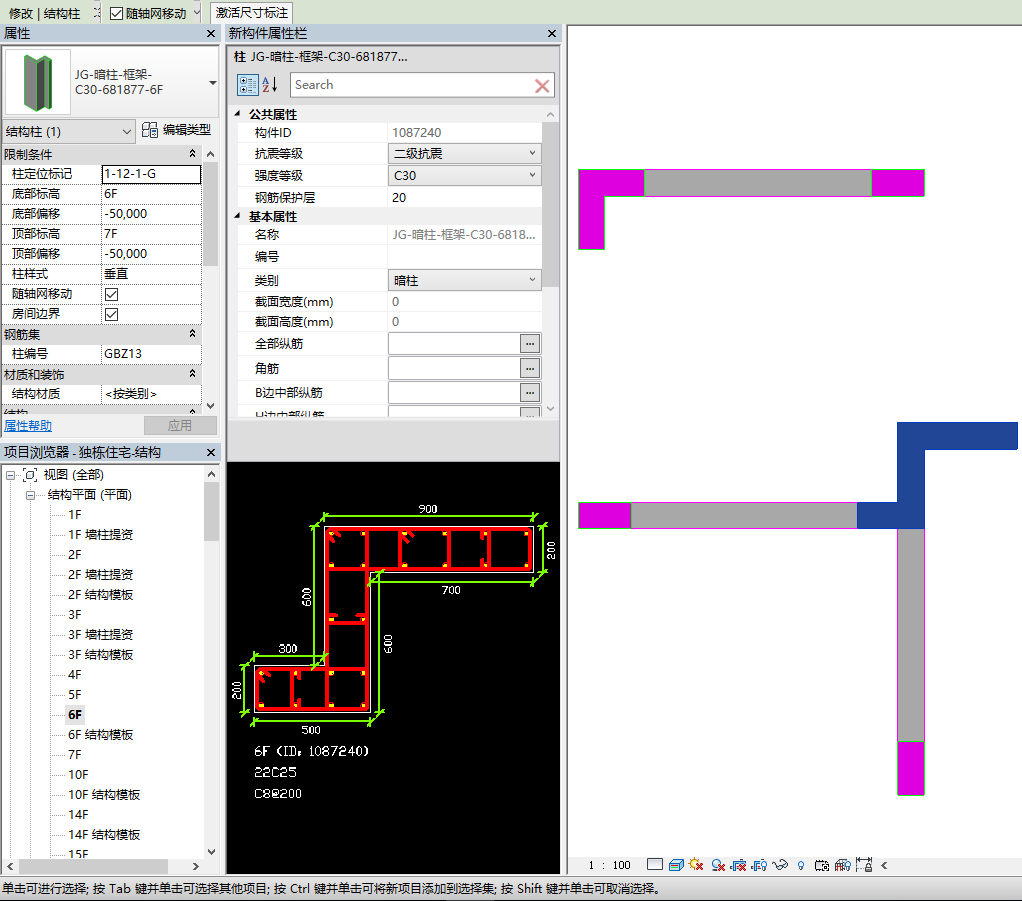1022x901 pixels.
Task: Click the show analytical model icon
Action: (x=843, y=865)
